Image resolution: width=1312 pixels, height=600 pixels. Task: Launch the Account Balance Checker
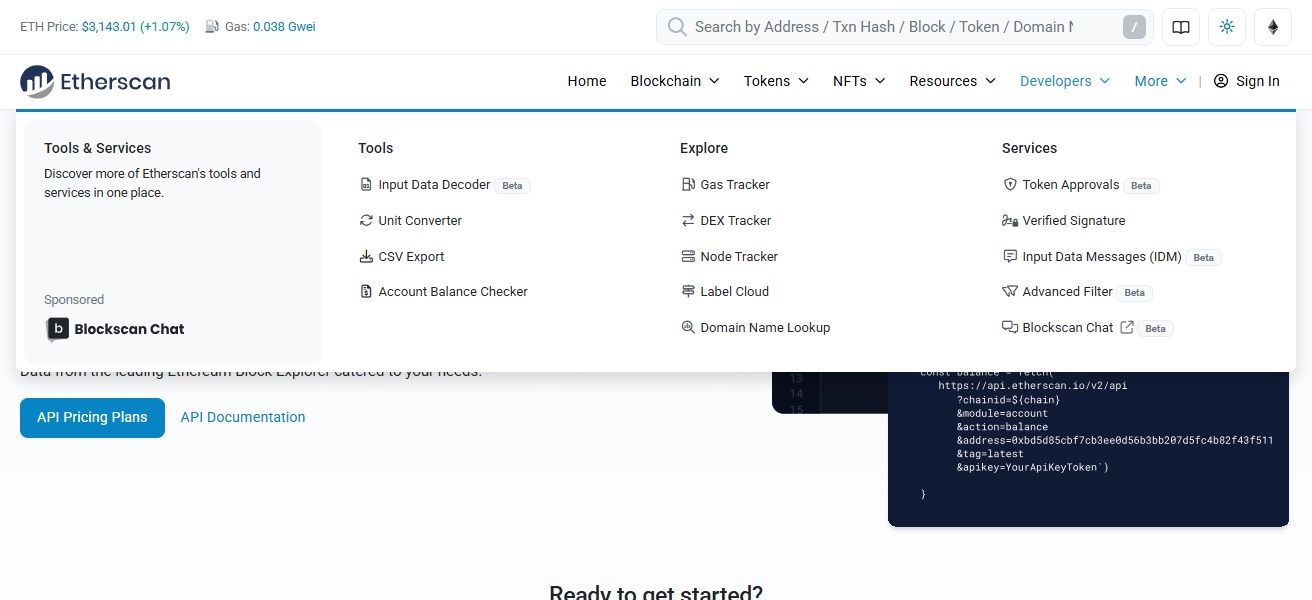coord(452,291)
